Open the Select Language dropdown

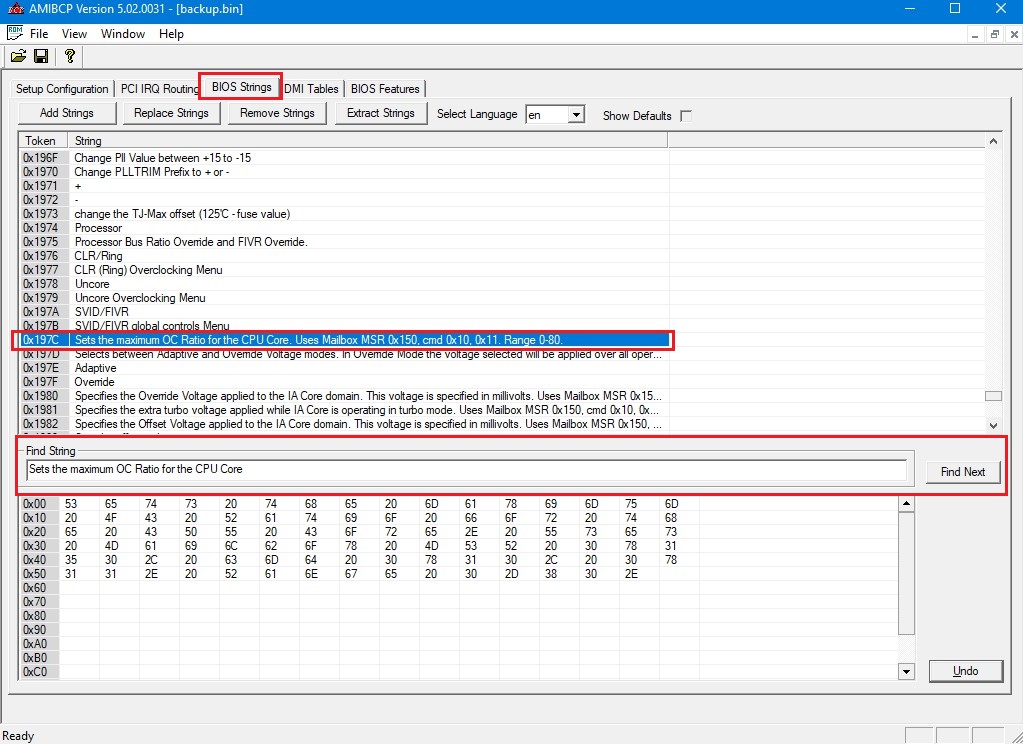click(x=575, y=115)
